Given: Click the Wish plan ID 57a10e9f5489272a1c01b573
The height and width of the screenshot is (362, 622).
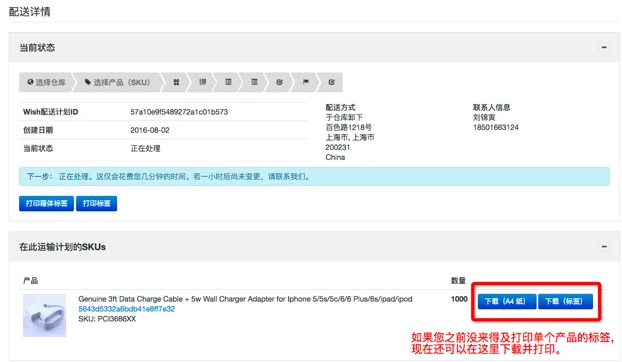Looking at the screenshot, I should point(179,112).
